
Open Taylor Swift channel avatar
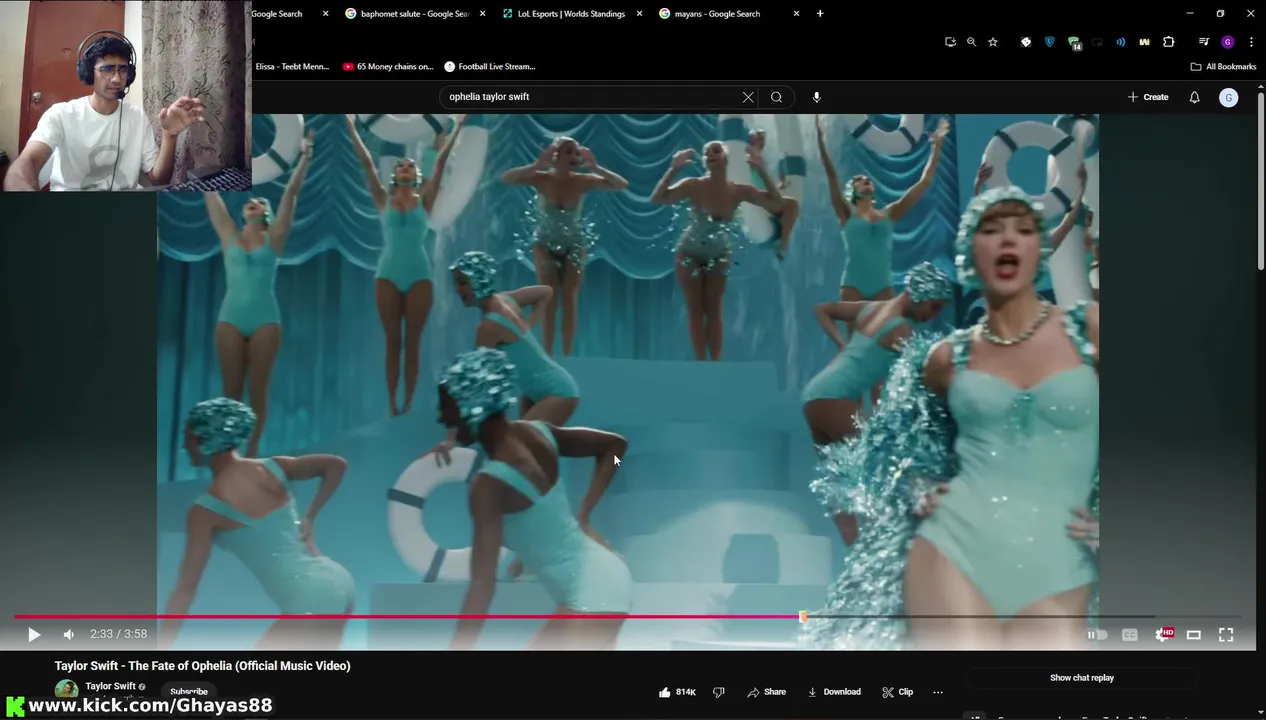(66, 690)
